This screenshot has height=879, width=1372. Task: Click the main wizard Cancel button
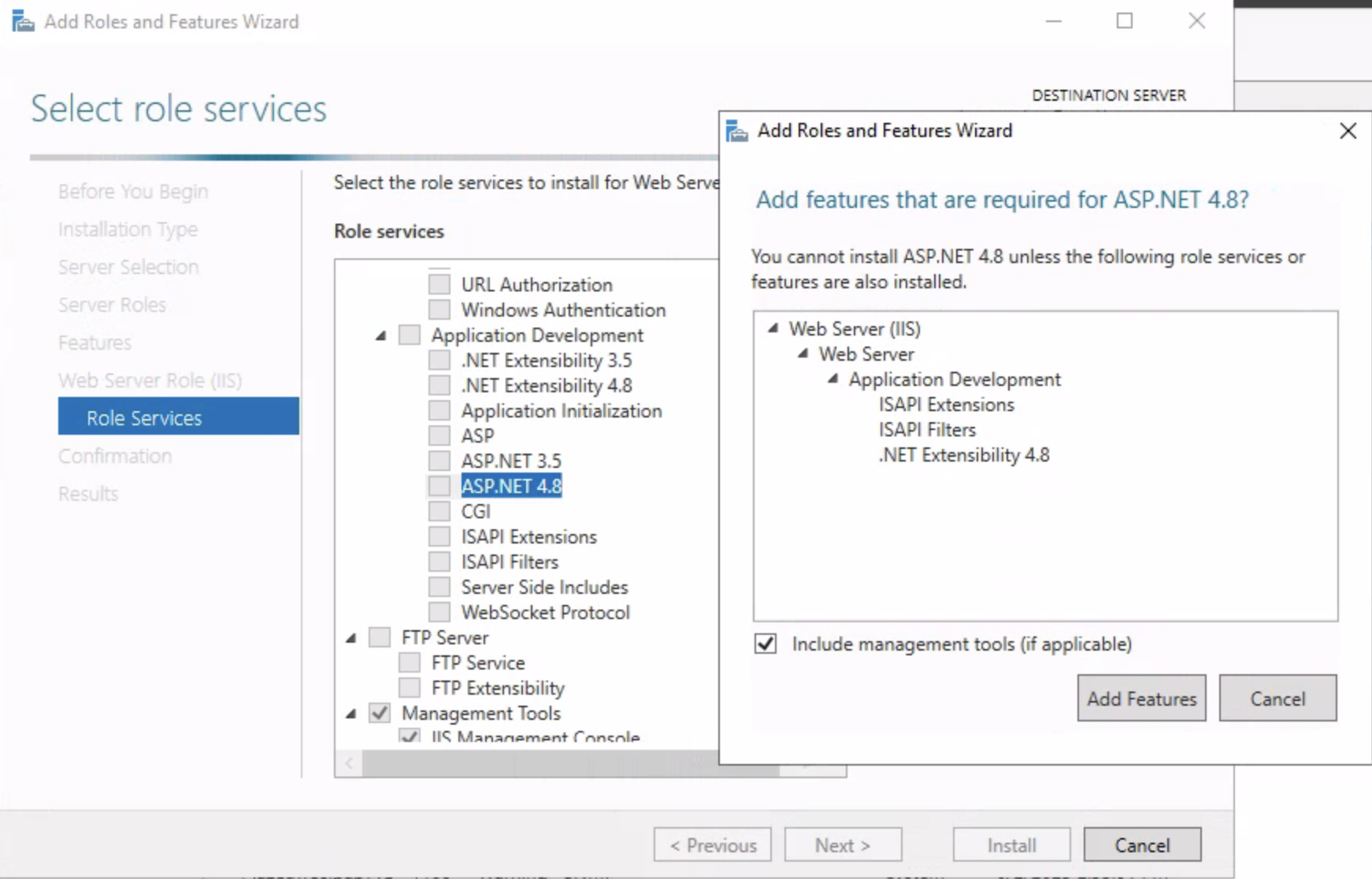pos(1141,845)
